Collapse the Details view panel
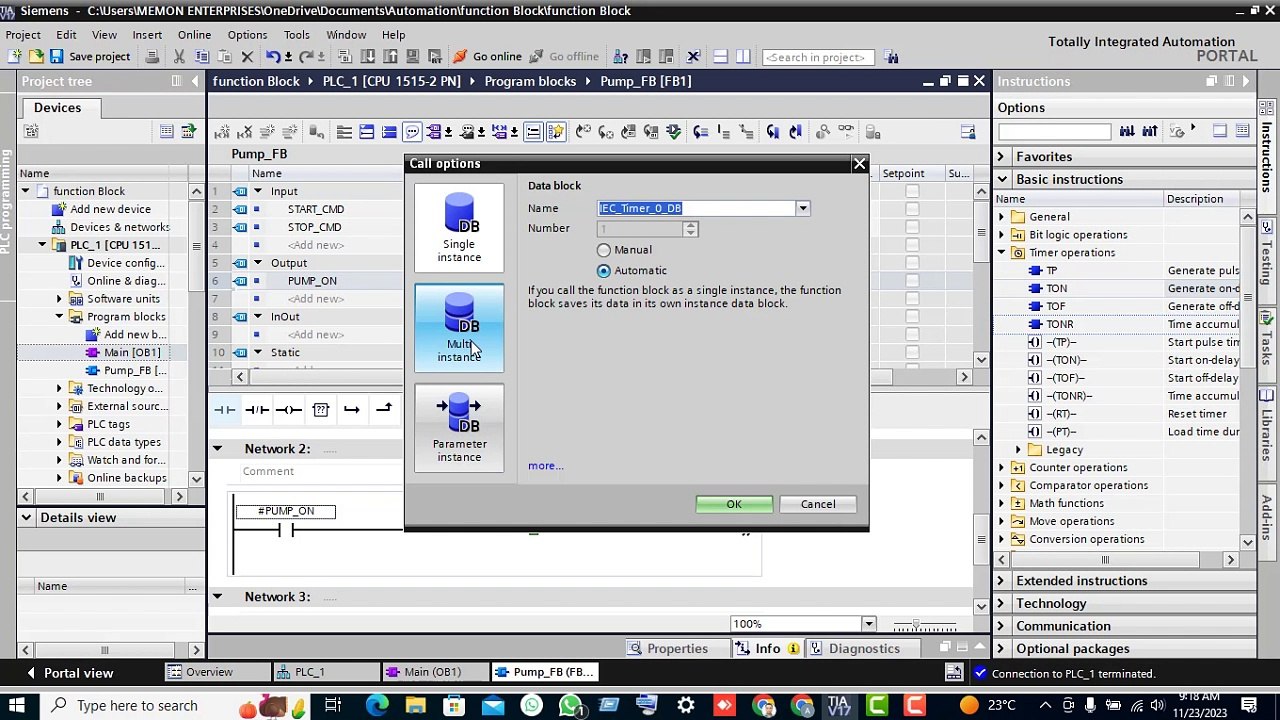This screenshot has height=720, width=1280. pos(26,518)
